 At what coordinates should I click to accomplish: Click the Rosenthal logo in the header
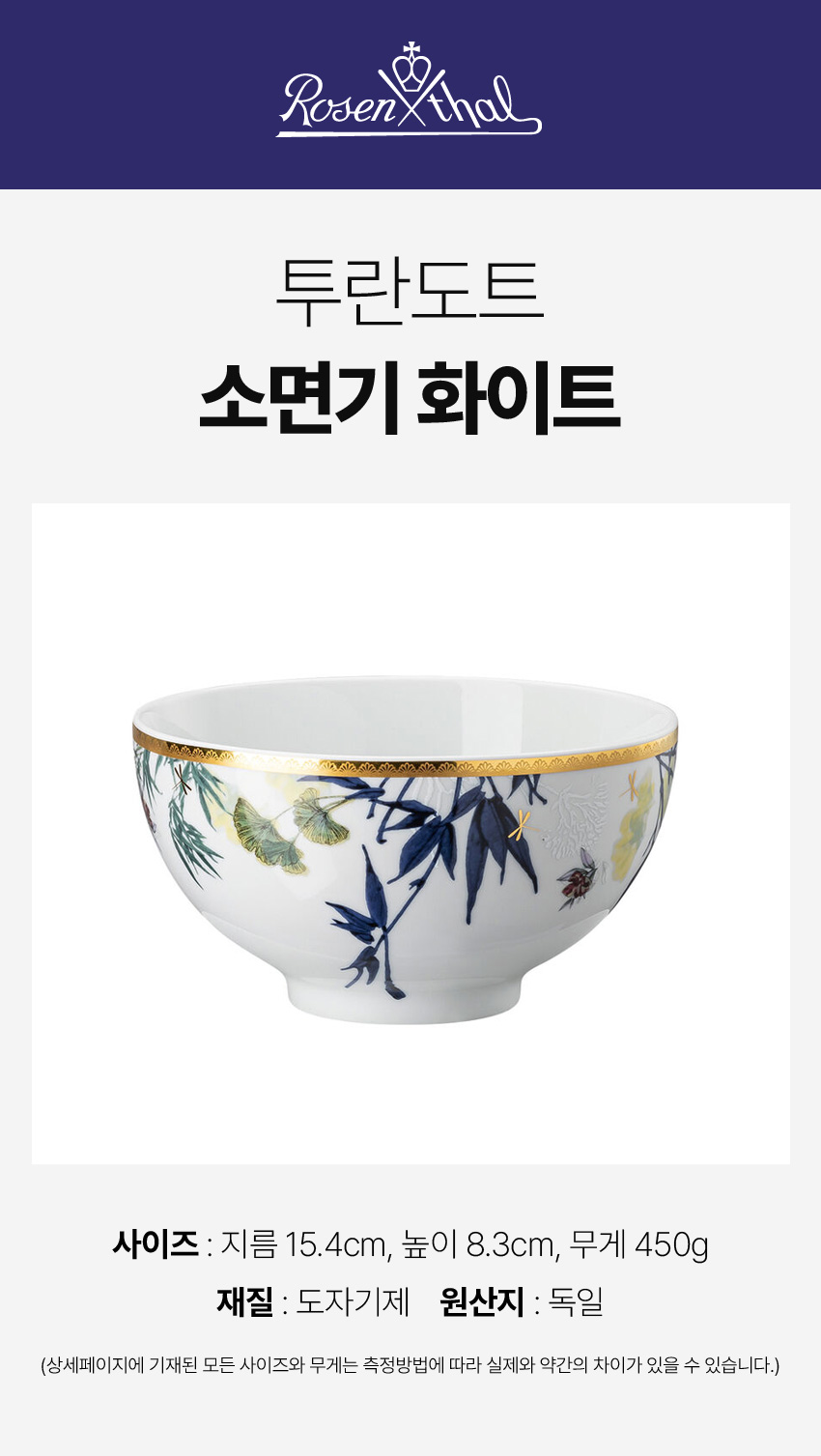(x=410, y=90)
